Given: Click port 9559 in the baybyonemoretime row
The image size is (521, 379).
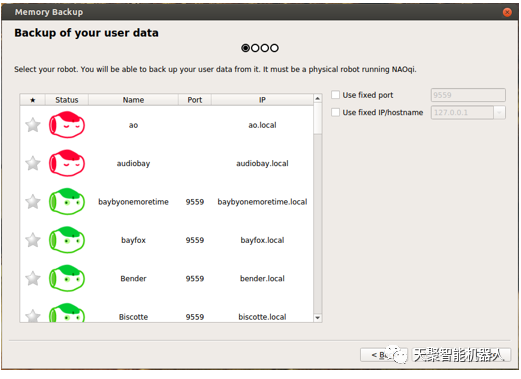Looking at the screenshot, I should pos(195,202).
